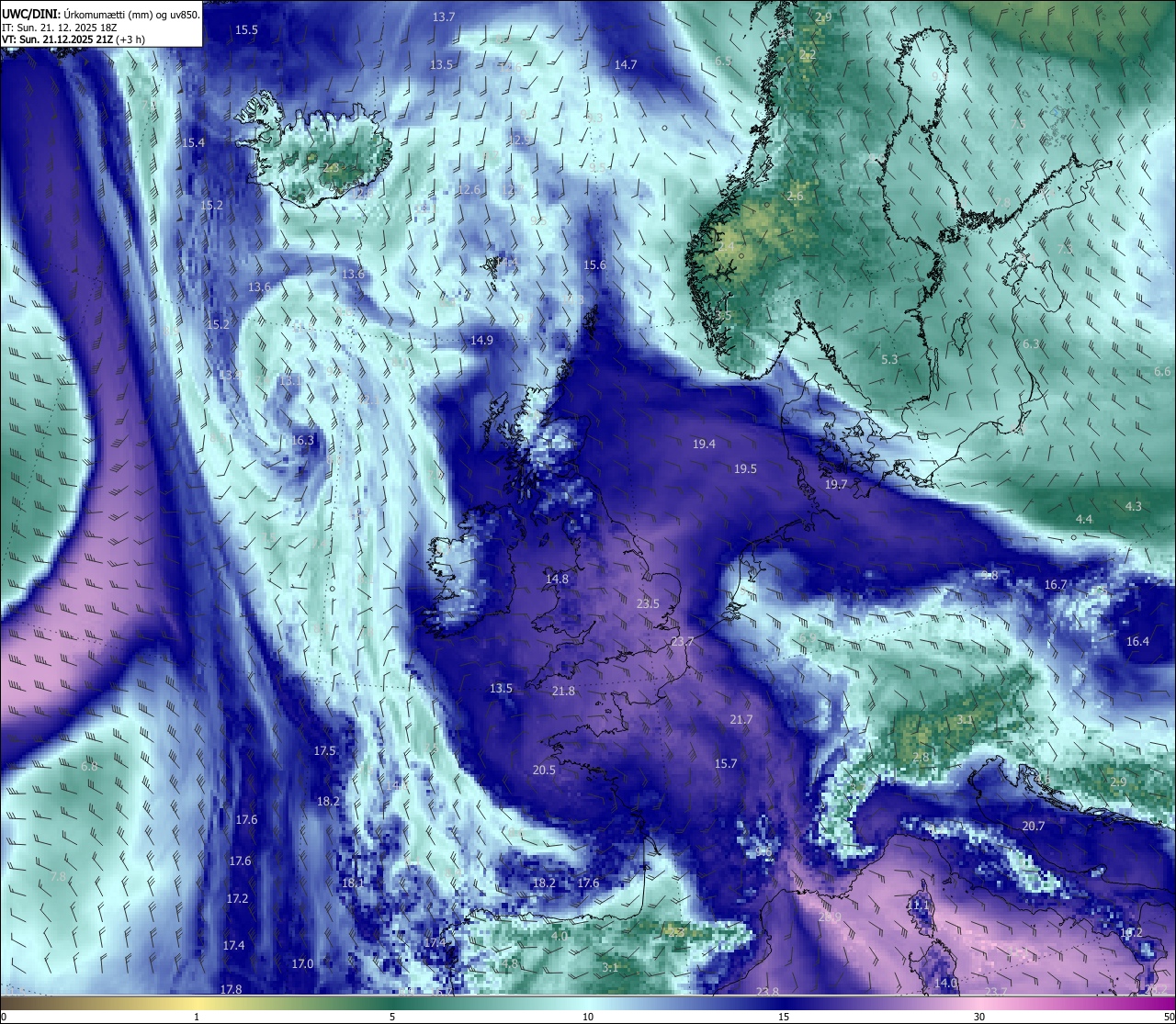Click the 15.4 value west of Iceland

[193, 142]
